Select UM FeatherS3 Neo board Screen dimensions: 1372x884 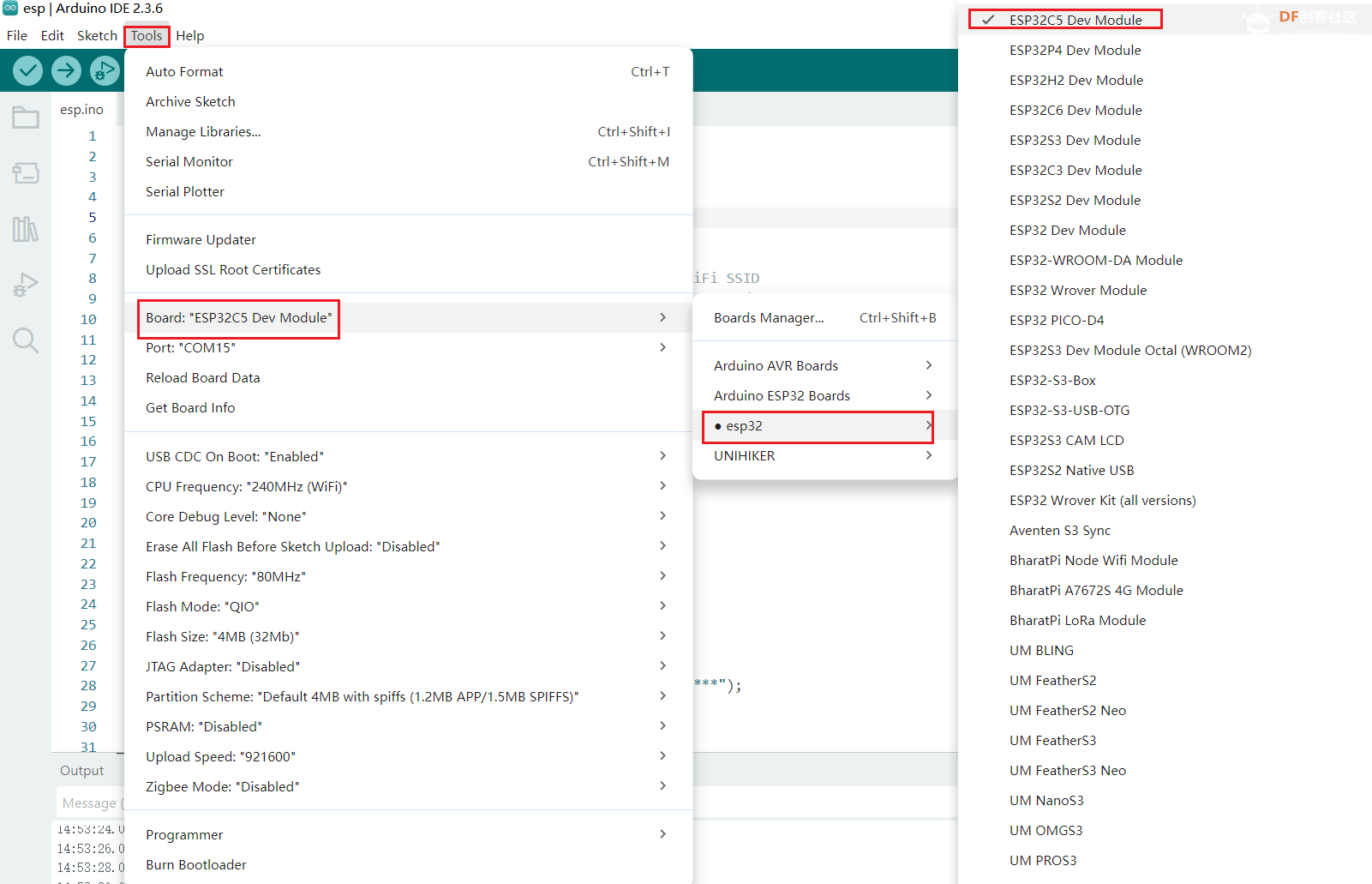coord(1165,771)
